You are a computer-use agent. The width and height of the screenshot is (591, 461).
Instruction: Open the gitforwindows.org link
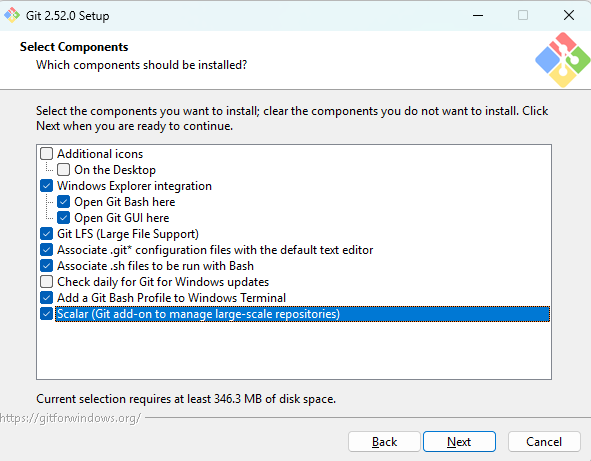[x=70, y=418]
